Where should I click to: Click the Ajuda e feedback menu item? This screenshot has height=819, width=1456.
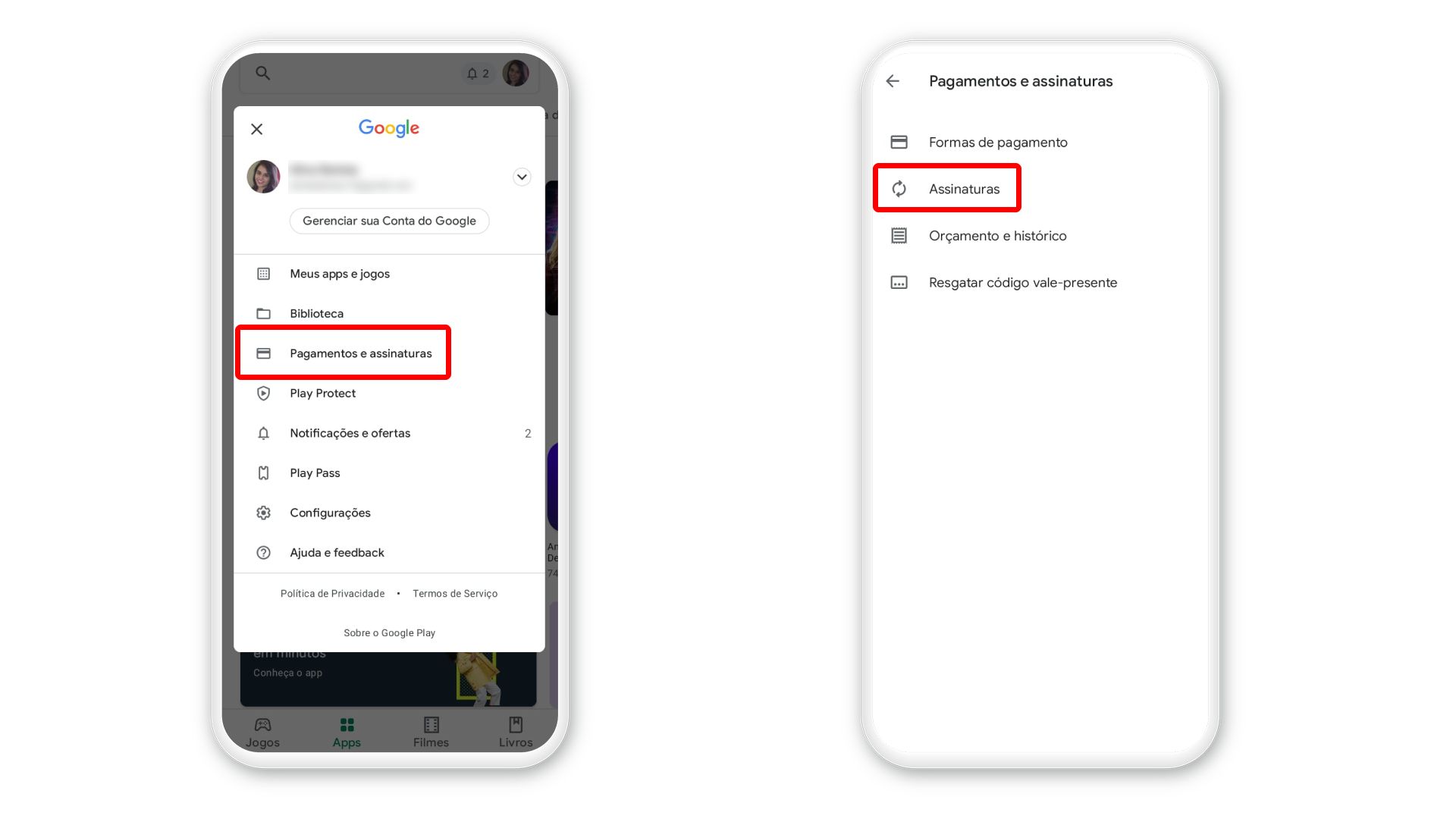337,552
